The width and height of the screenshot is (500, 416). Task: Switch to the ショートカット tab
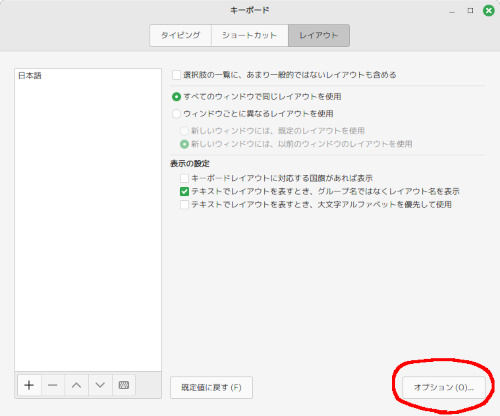click(250, 35)
